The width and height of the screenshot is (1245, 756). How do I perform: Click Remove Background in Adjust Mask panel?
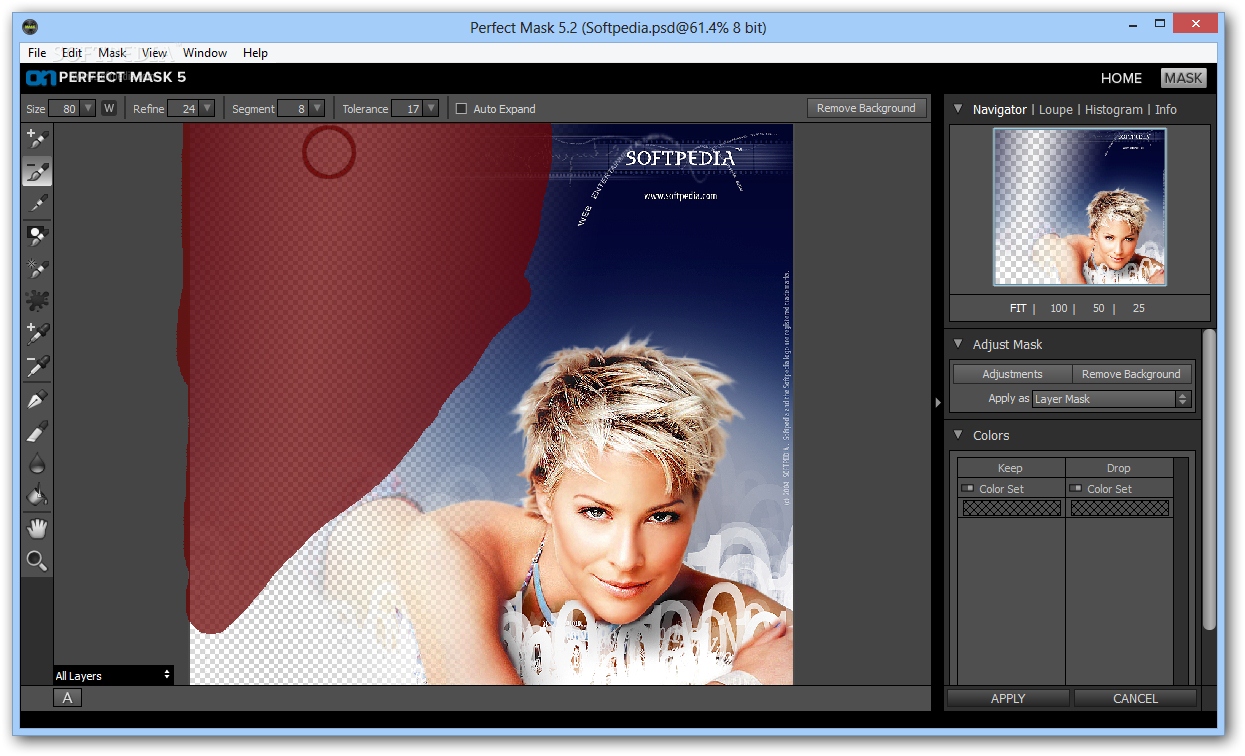[1131, 374]
